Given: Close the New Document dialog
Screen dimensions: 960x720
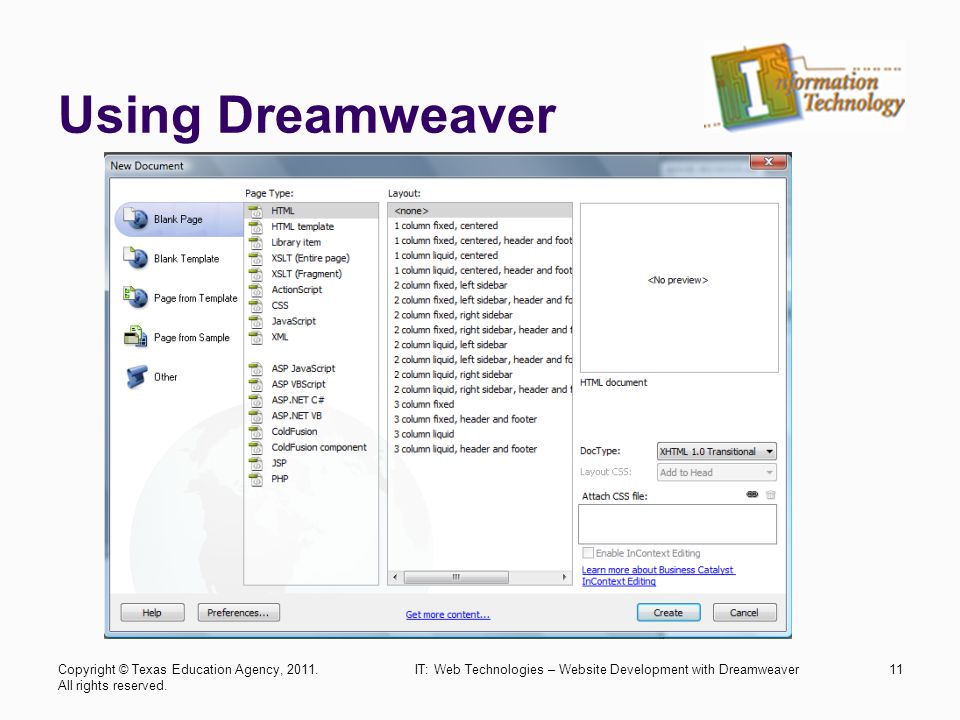Looking at the screenshot, I should click(x=769, y=162).
